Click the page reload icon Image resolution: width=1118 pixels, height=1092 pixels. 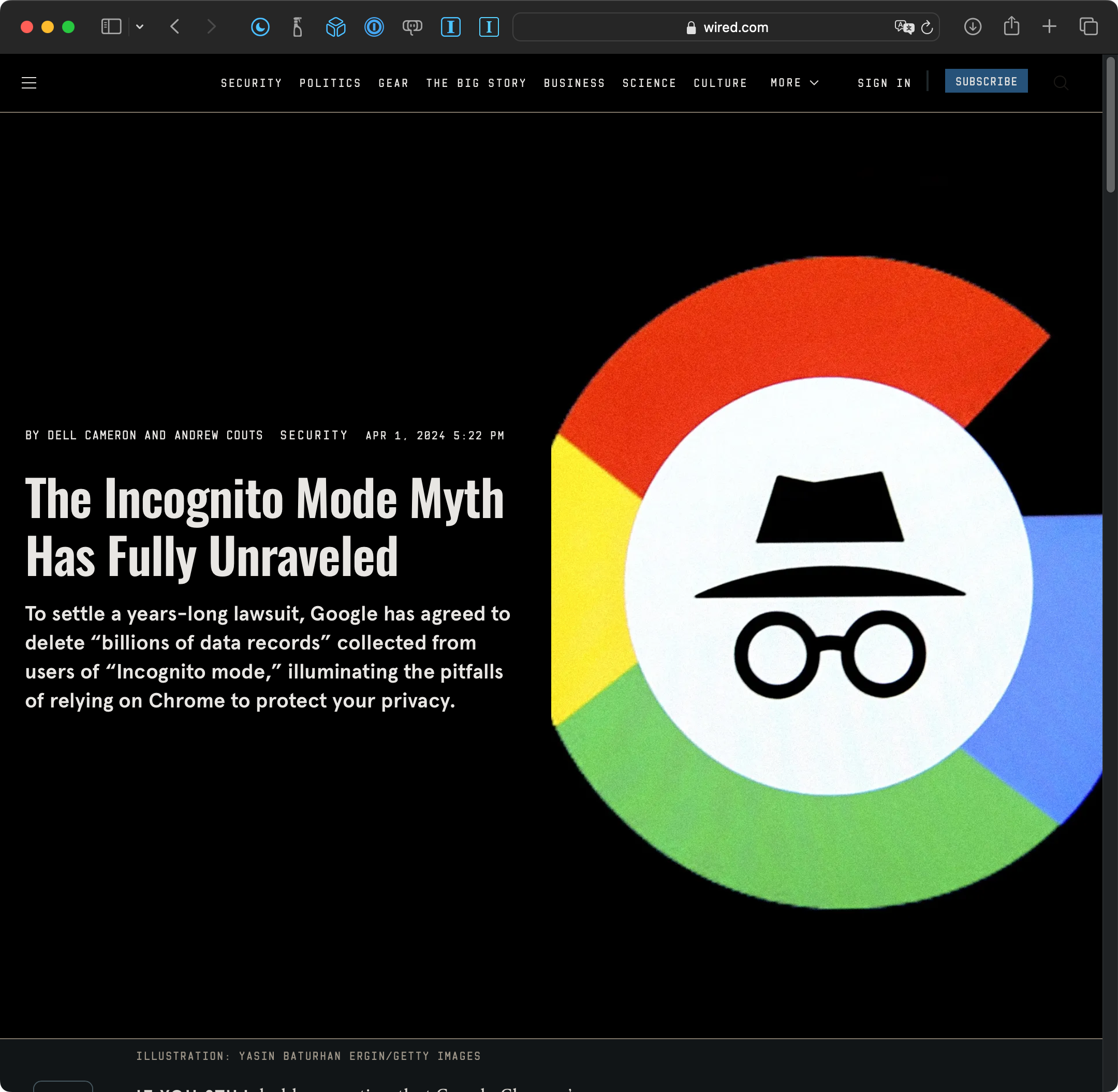pyautogui.click(x=927, y=27)
